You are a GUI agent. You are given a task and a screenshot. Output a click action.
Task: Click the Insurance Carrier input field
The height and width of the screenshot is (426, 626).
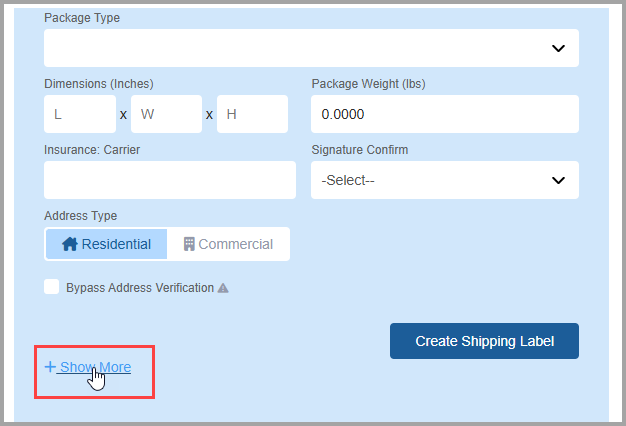tap(170, 180)
